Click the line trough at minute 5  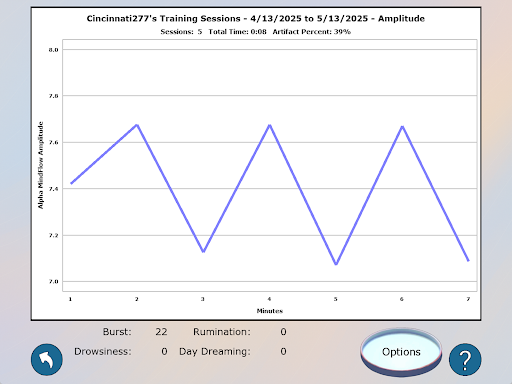(x=336, y=264)
